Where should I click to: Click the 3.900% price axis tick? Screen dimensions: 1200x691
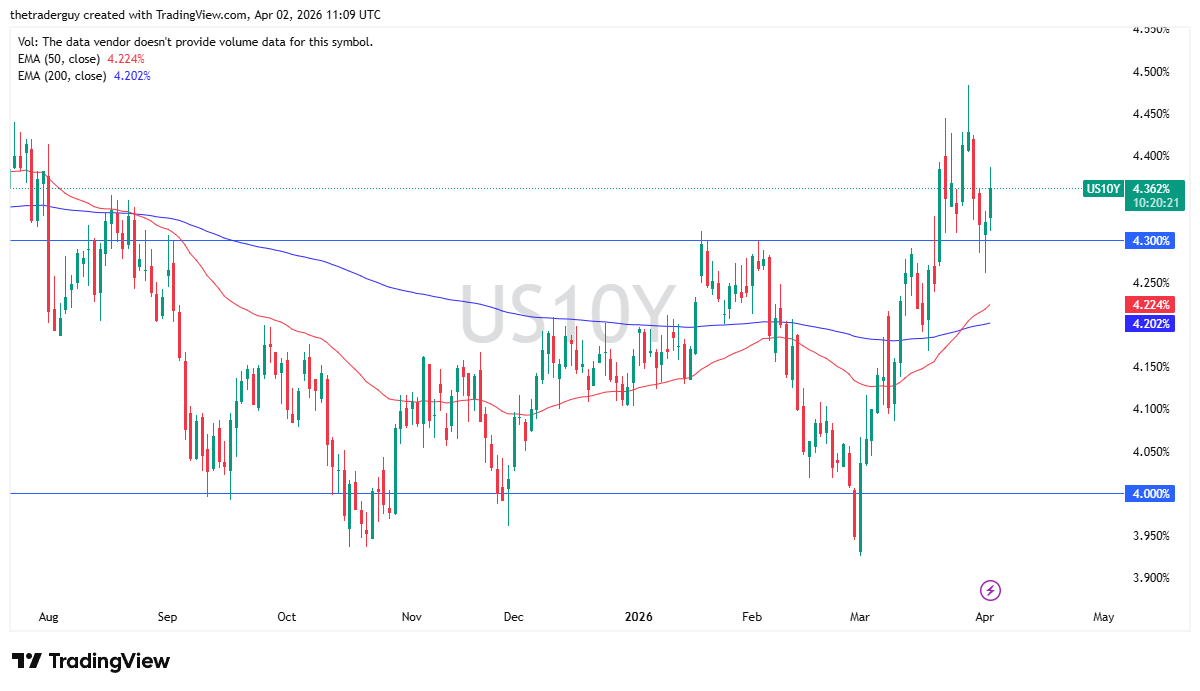coord(1150,578)
